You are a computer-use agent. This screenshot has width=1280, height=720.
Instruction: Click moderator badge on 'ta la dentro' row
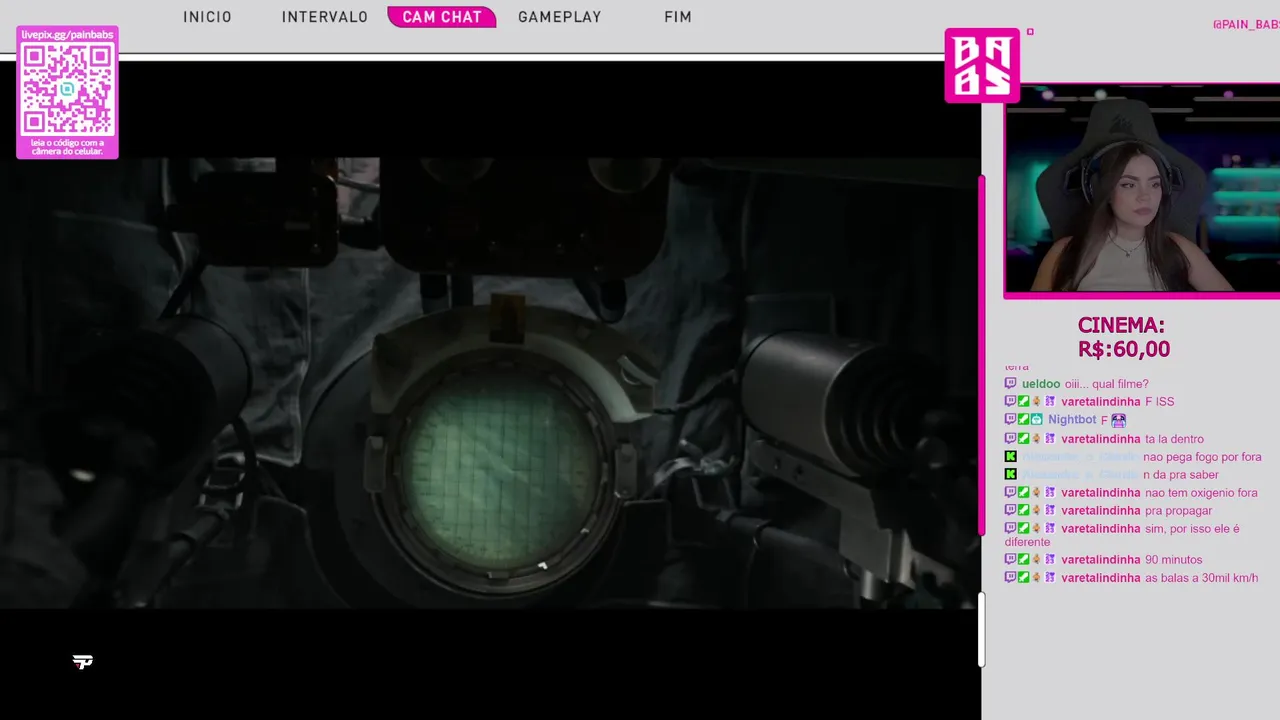click(1024, 439)
